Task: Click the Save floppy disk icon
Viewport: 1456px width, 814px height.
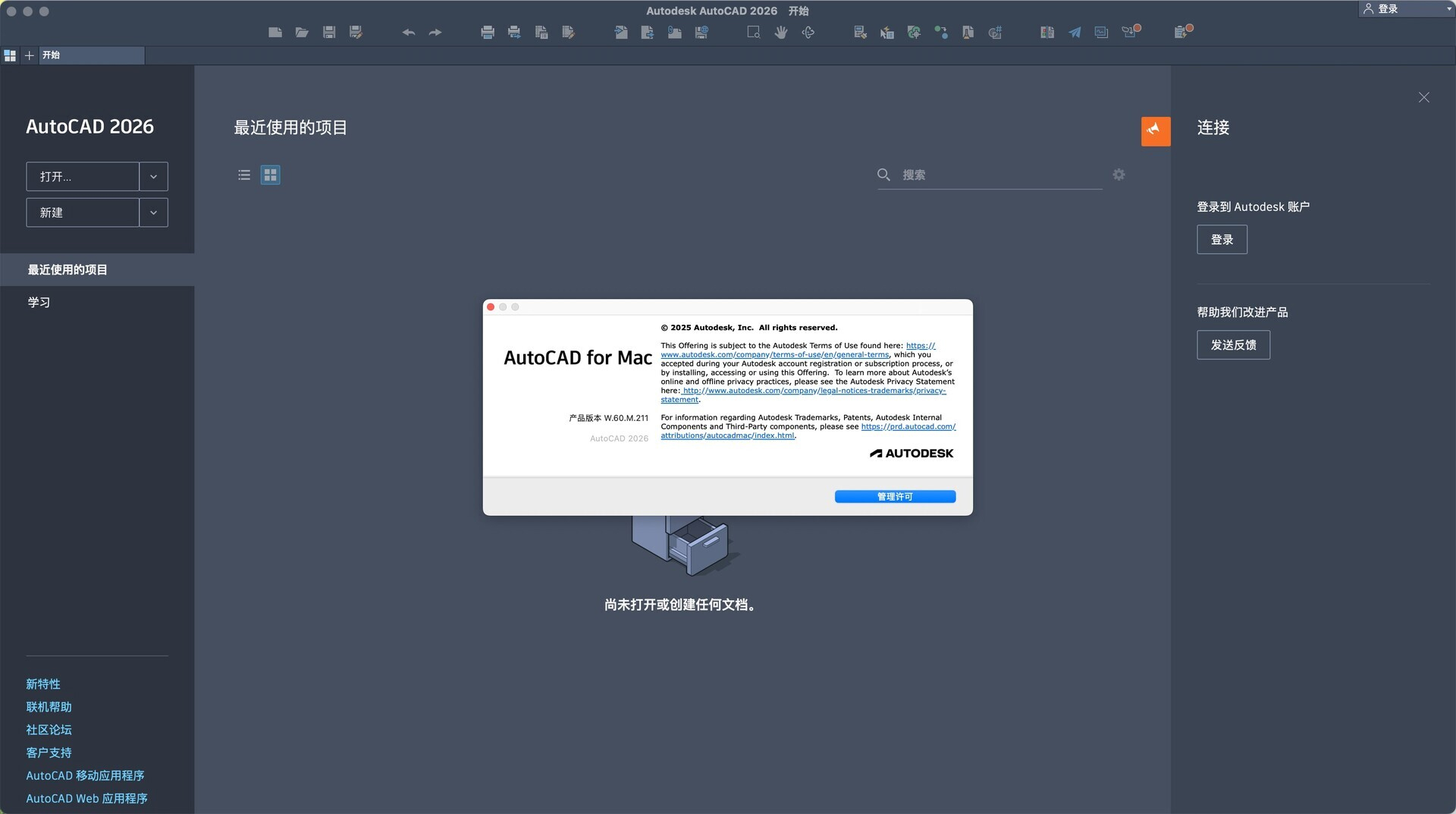Action: (329, 32)
